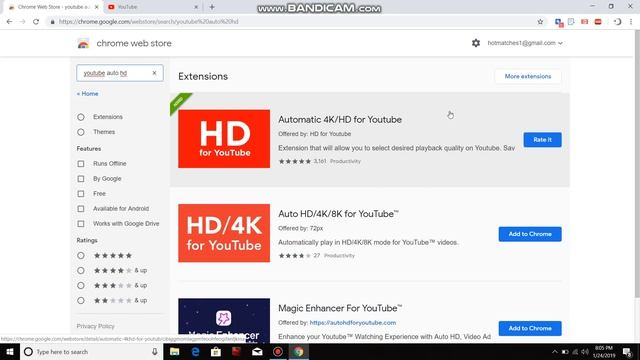Open the Windows notification center icon
Screen dimensions: 640x360
tap(627, 351)
